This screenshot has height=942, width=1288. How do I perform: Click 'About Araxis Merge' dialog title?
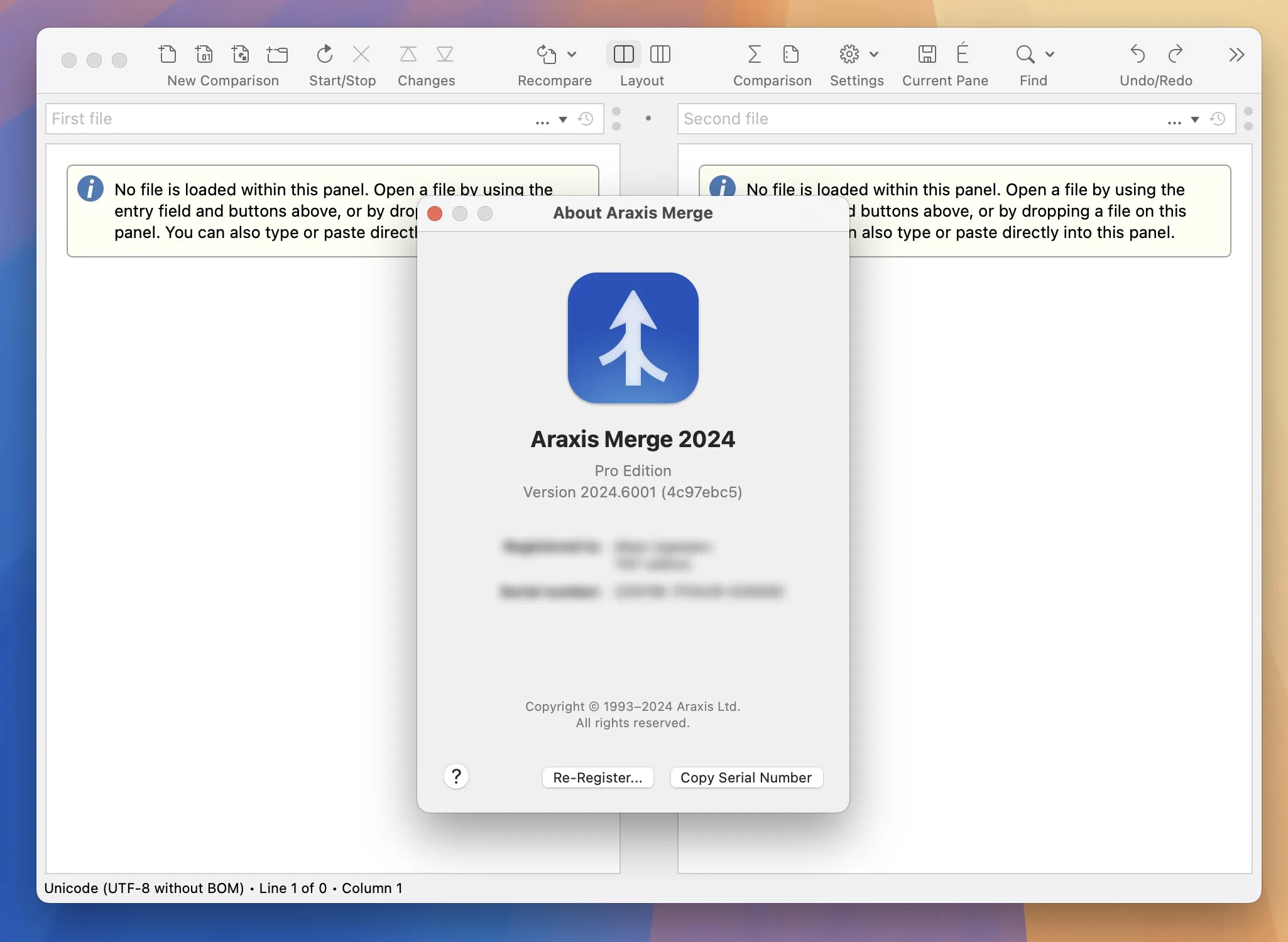[x=633, y=213]
